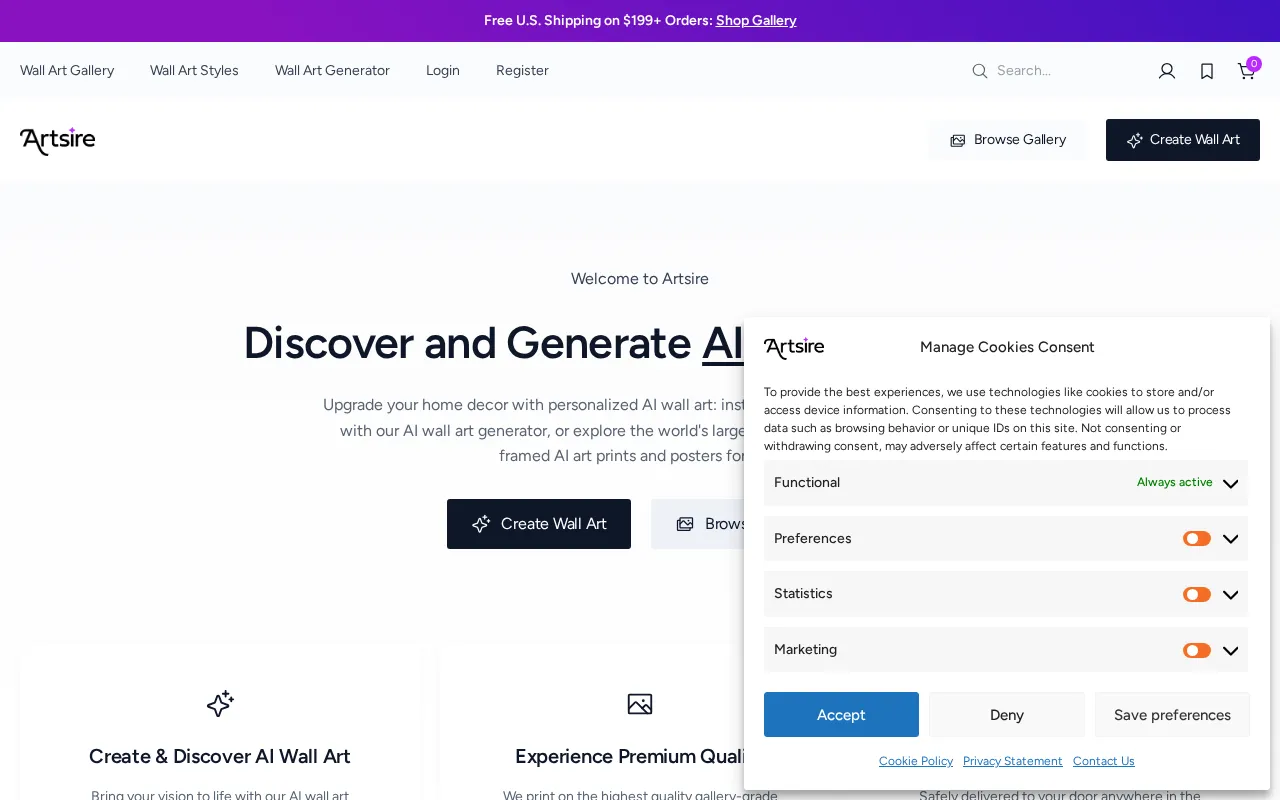The width and height of the screenshot is (1280, 800).
Task: Go to the Login page
Action: (443, 71)
